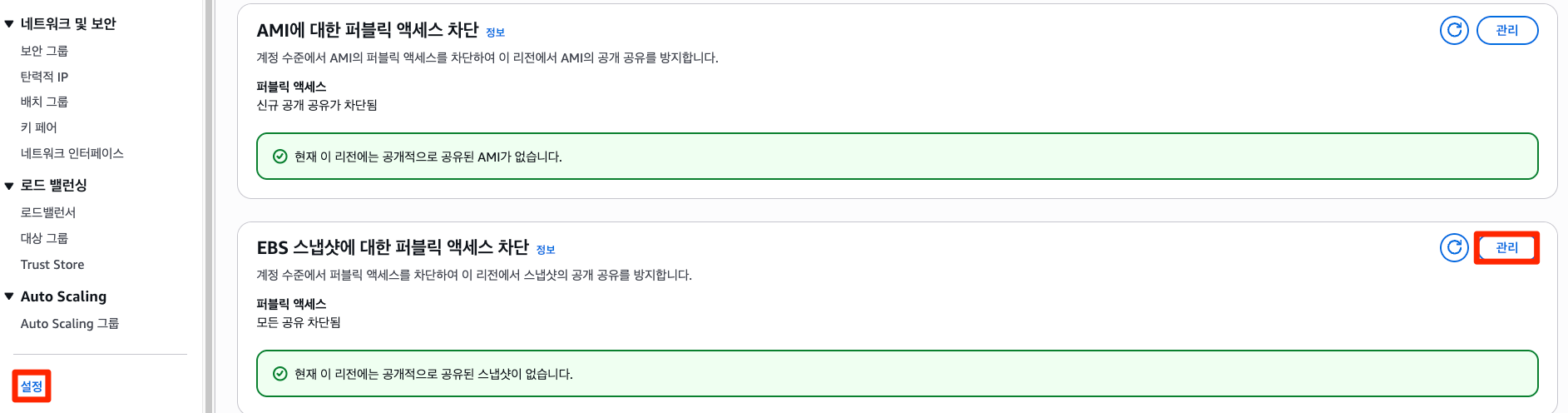Select 배치 그룹 in navigation
The width and height of the screenshot is (1568, 413).
coord(44,102)
